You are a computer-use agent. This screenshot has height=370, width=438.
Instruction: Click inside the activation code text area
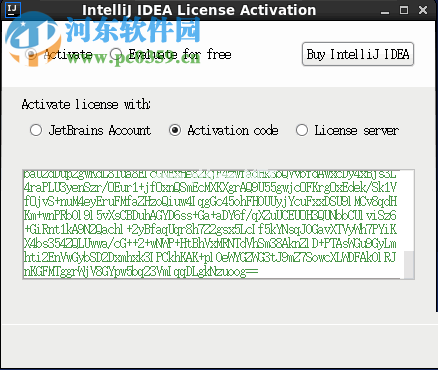click(213, 224)
